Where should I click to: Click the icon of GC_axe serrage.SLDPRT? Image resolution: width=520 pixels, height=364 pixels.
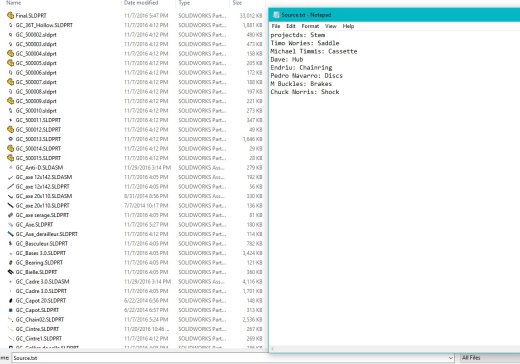pos(10,215)
